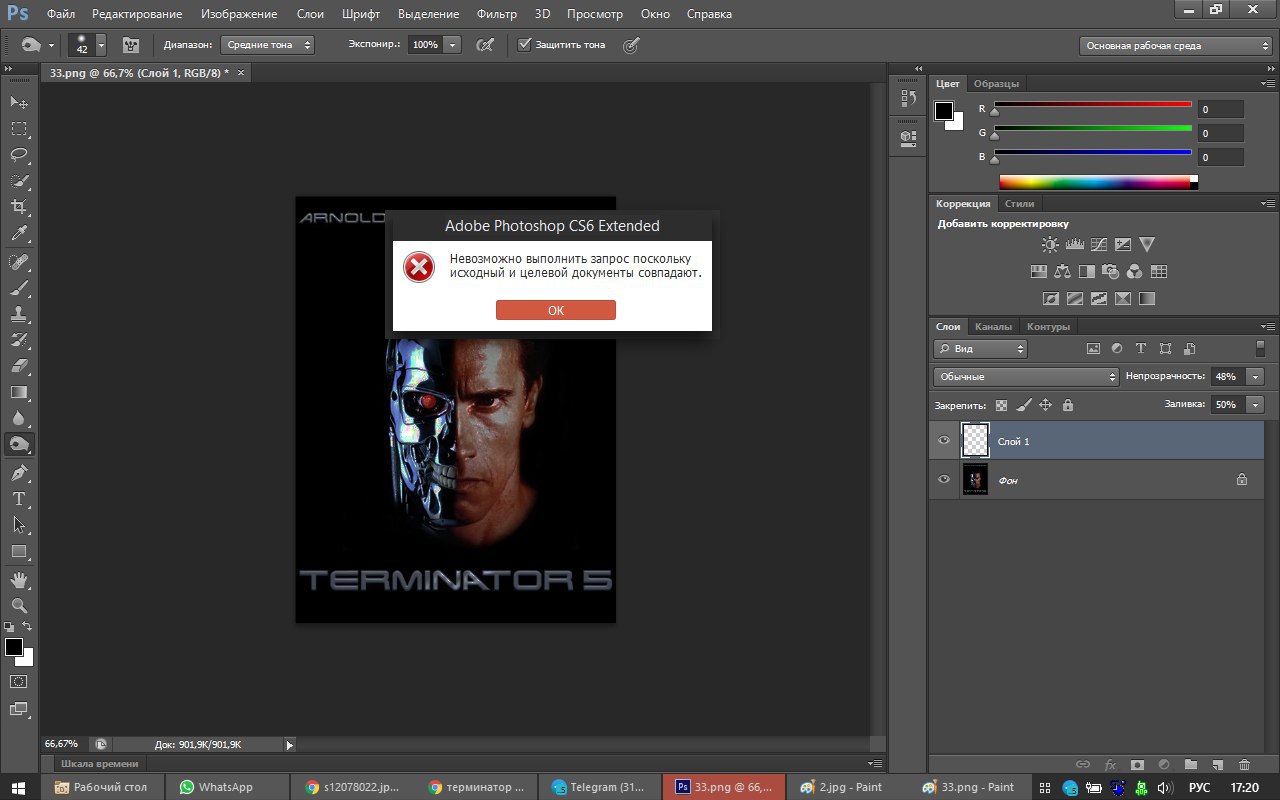The width and height of the screenshot is (1280, 800).
Task: Toggle layer filtering switch
Action: [1260, 349]
